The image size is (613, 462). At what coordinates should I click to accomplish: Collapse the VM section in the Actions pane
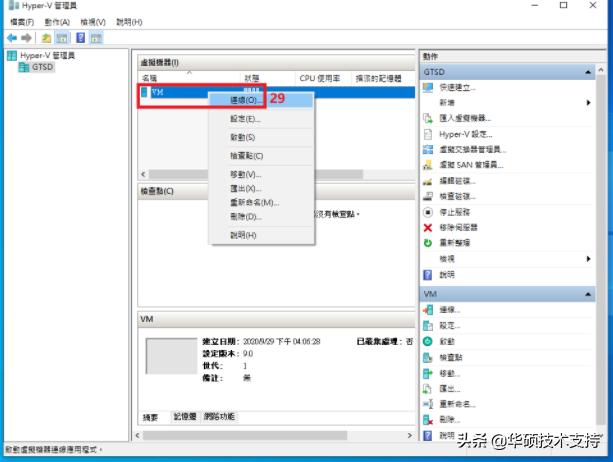point(588,294)
